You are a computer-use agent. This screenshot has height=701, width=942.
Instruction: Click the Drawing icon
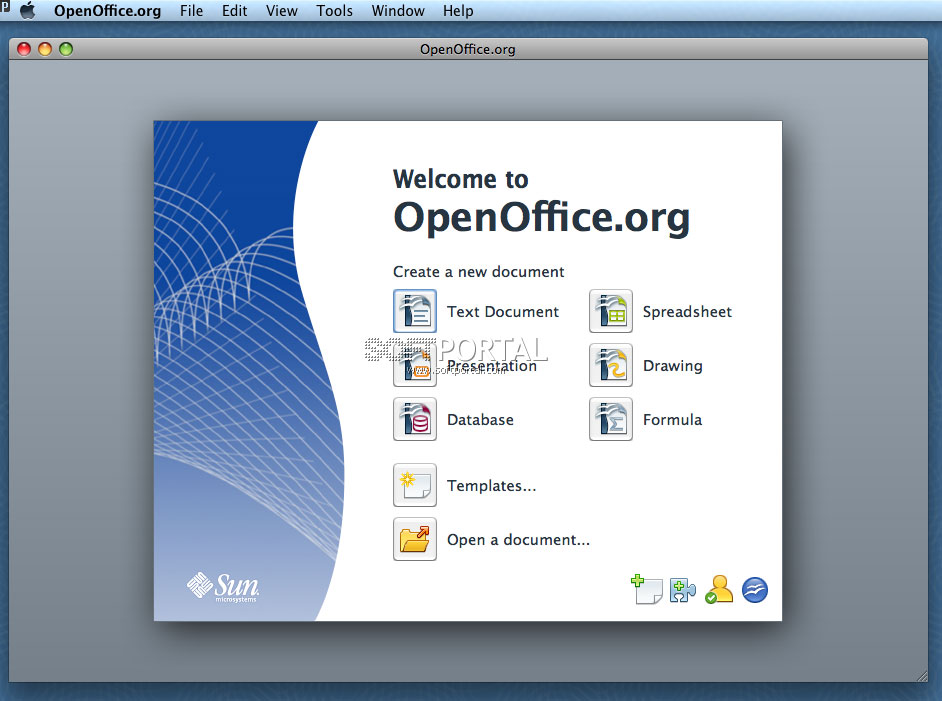pyautogui.click(x=610, y=365)
